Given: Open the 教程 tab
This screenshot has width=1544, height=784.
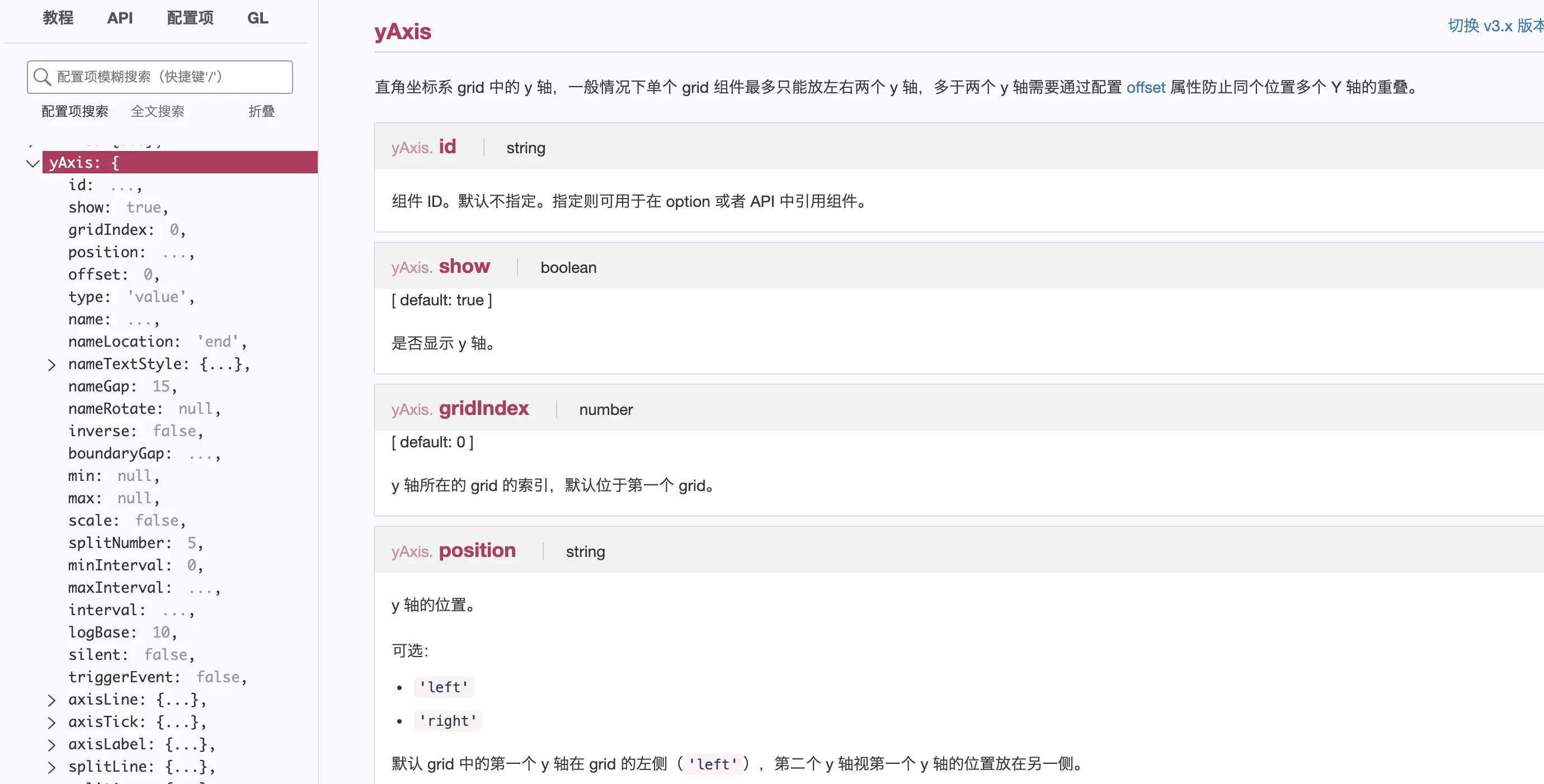Looking at the screenshot, I should (58, 18).
